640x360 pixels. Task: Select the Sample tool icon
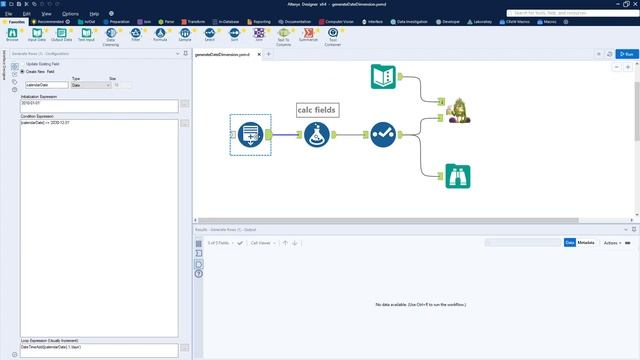(x=185, y=33)
